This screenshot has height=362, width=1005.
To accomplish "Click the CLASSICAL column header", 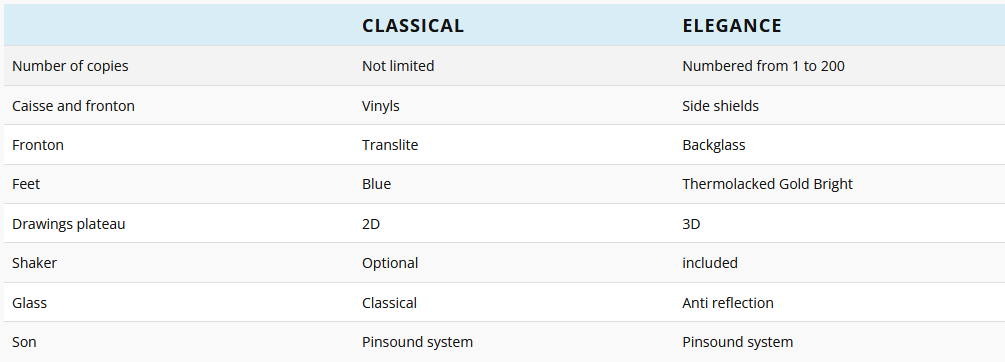I will pos(413,26).
